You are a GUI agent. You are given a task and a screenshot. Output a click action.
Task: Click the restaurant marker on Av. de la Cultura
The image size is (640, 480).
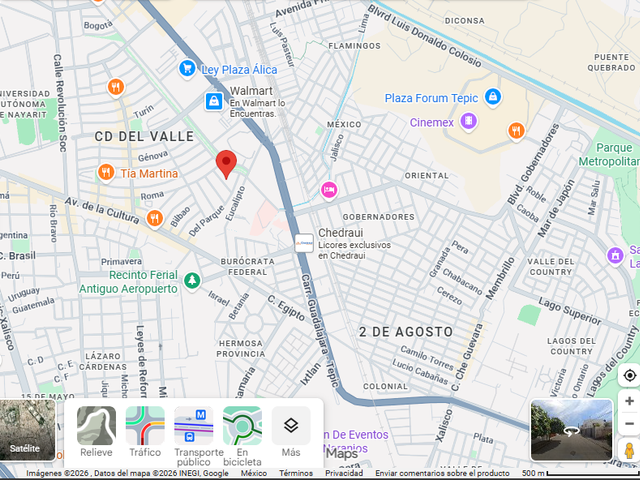154,218
